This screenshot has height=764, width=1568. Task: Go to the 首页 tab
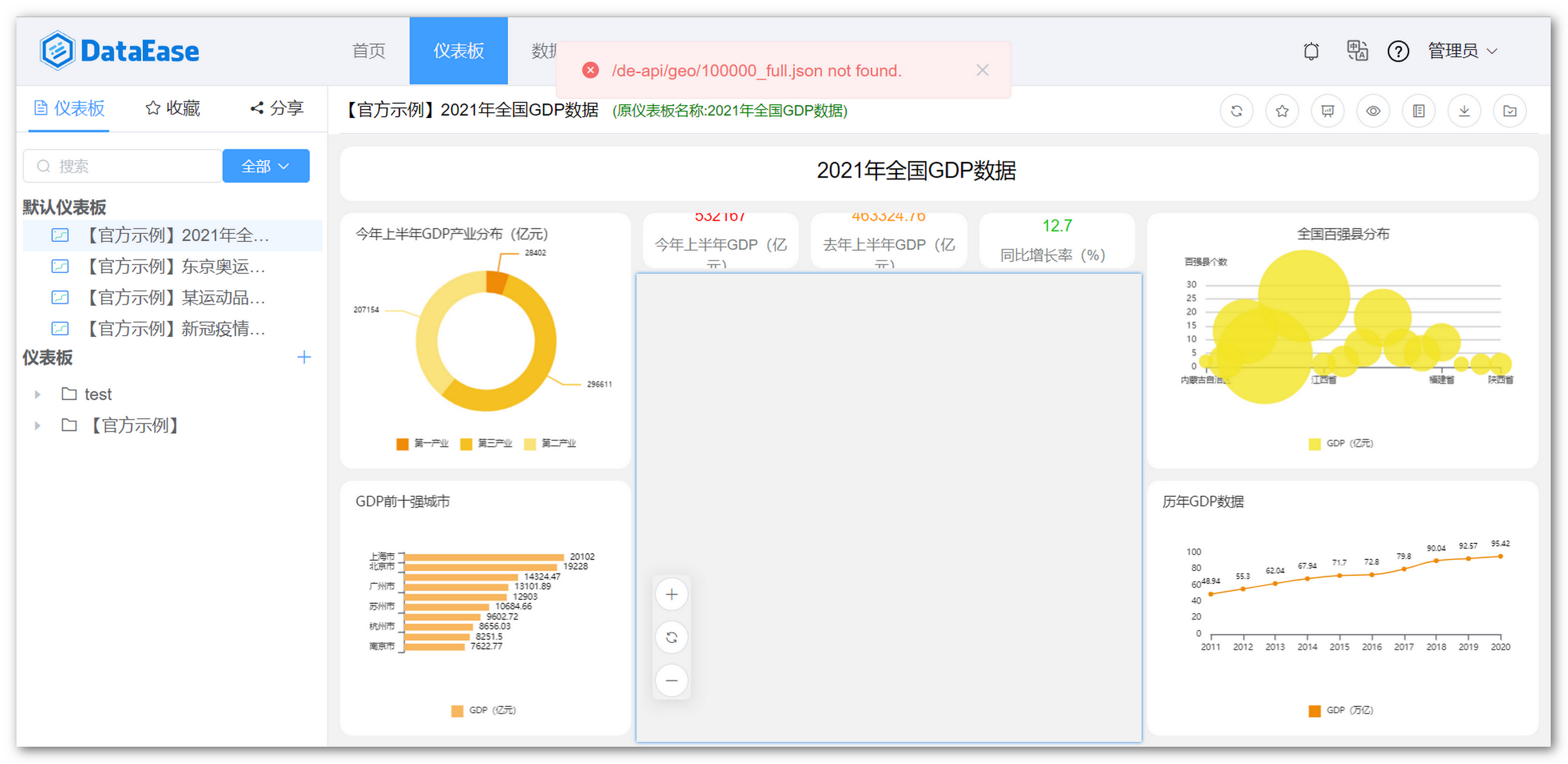(369, 51)
